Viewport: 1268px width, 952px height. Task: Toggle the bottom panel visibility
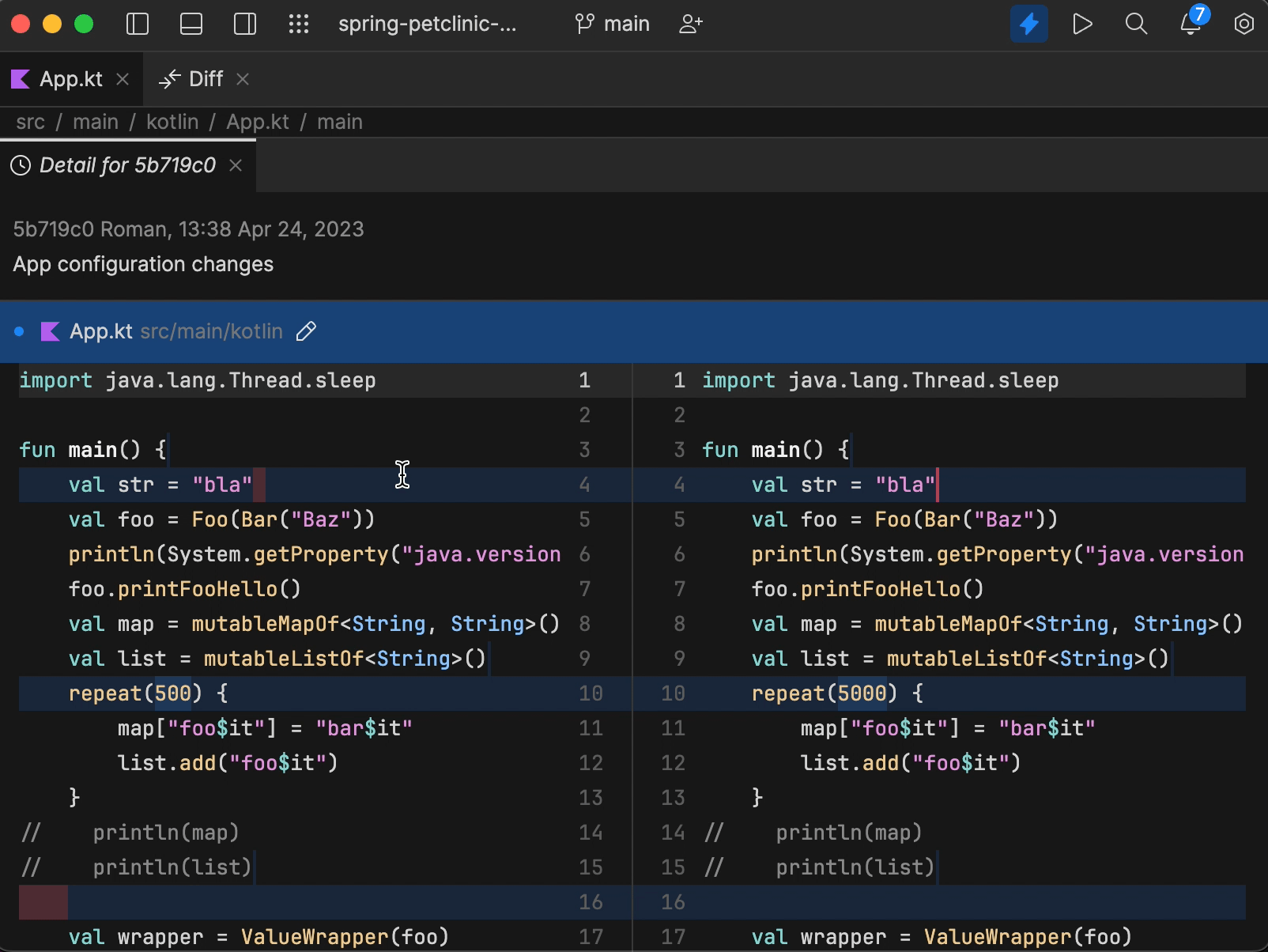(x=191, y=24)
